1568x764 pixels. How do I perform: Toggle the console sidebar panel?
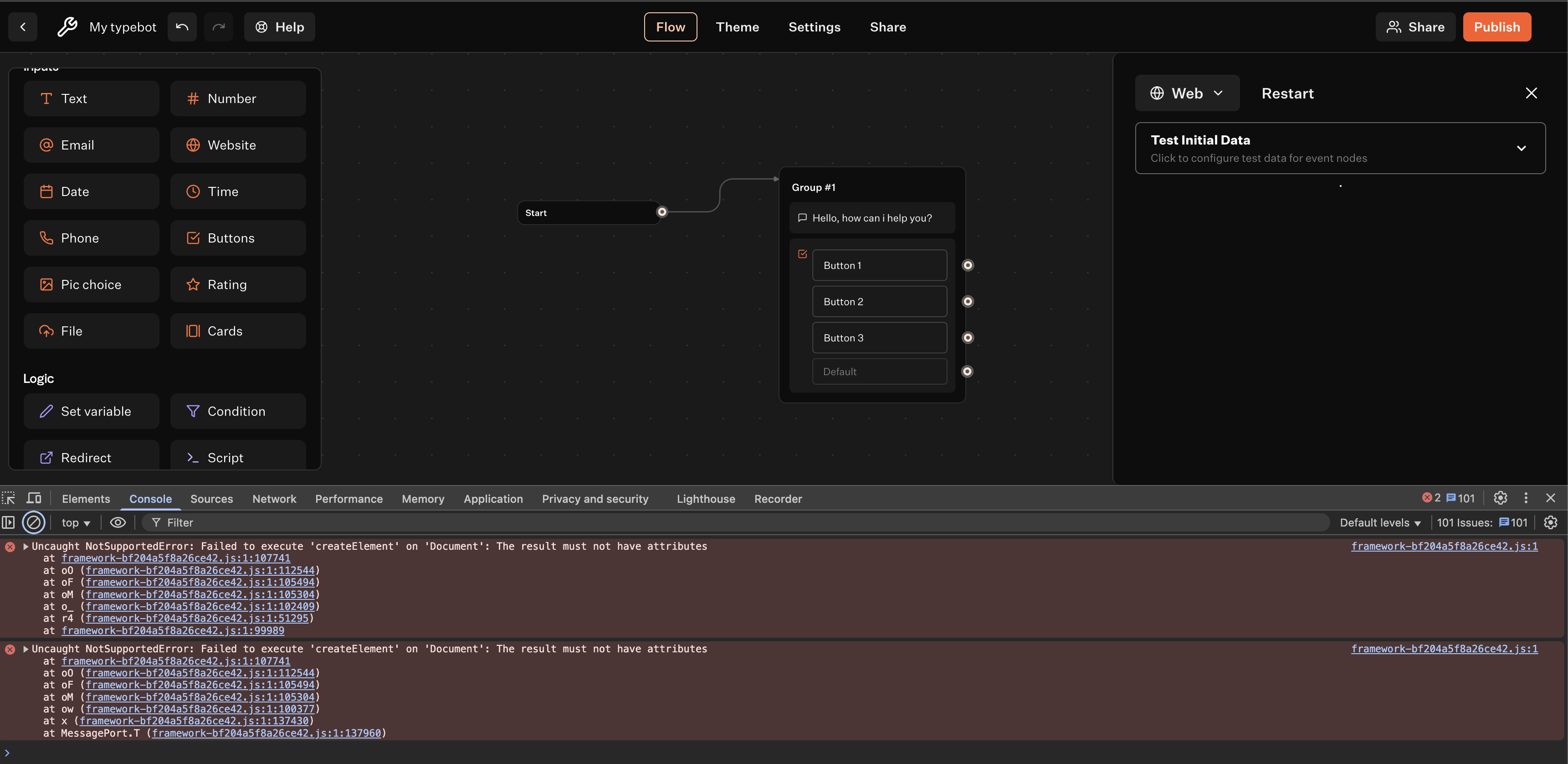[x=9, y=522]
